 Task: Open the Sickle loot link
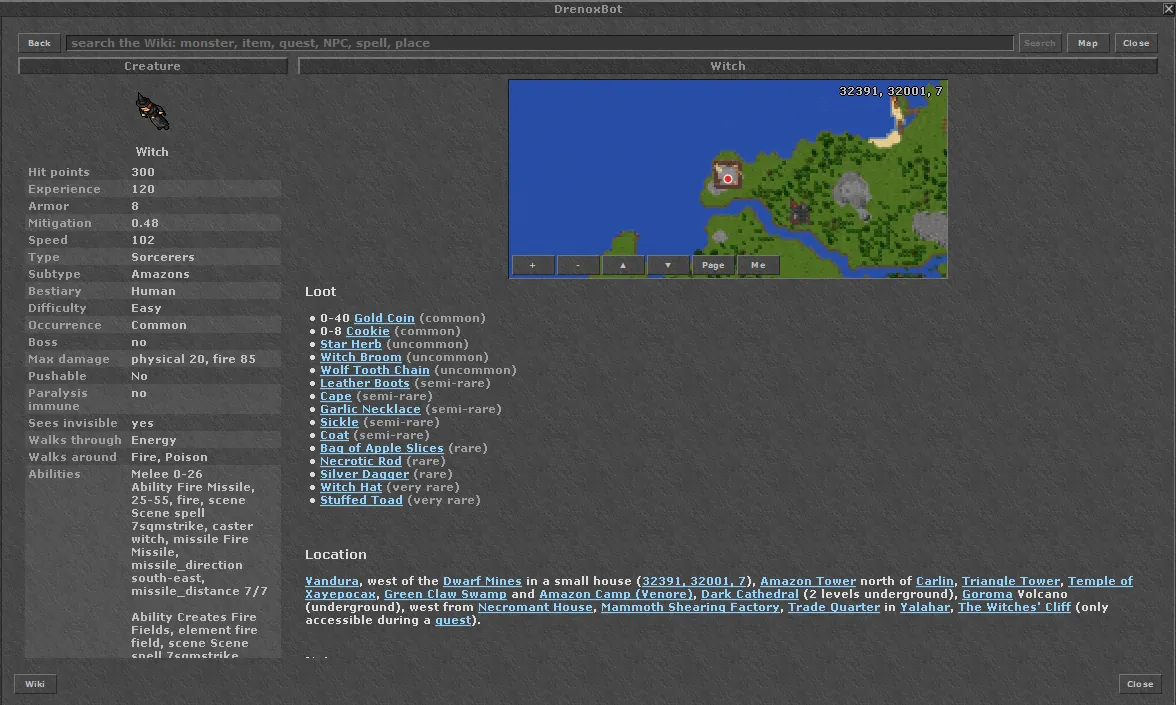[339, 422]
